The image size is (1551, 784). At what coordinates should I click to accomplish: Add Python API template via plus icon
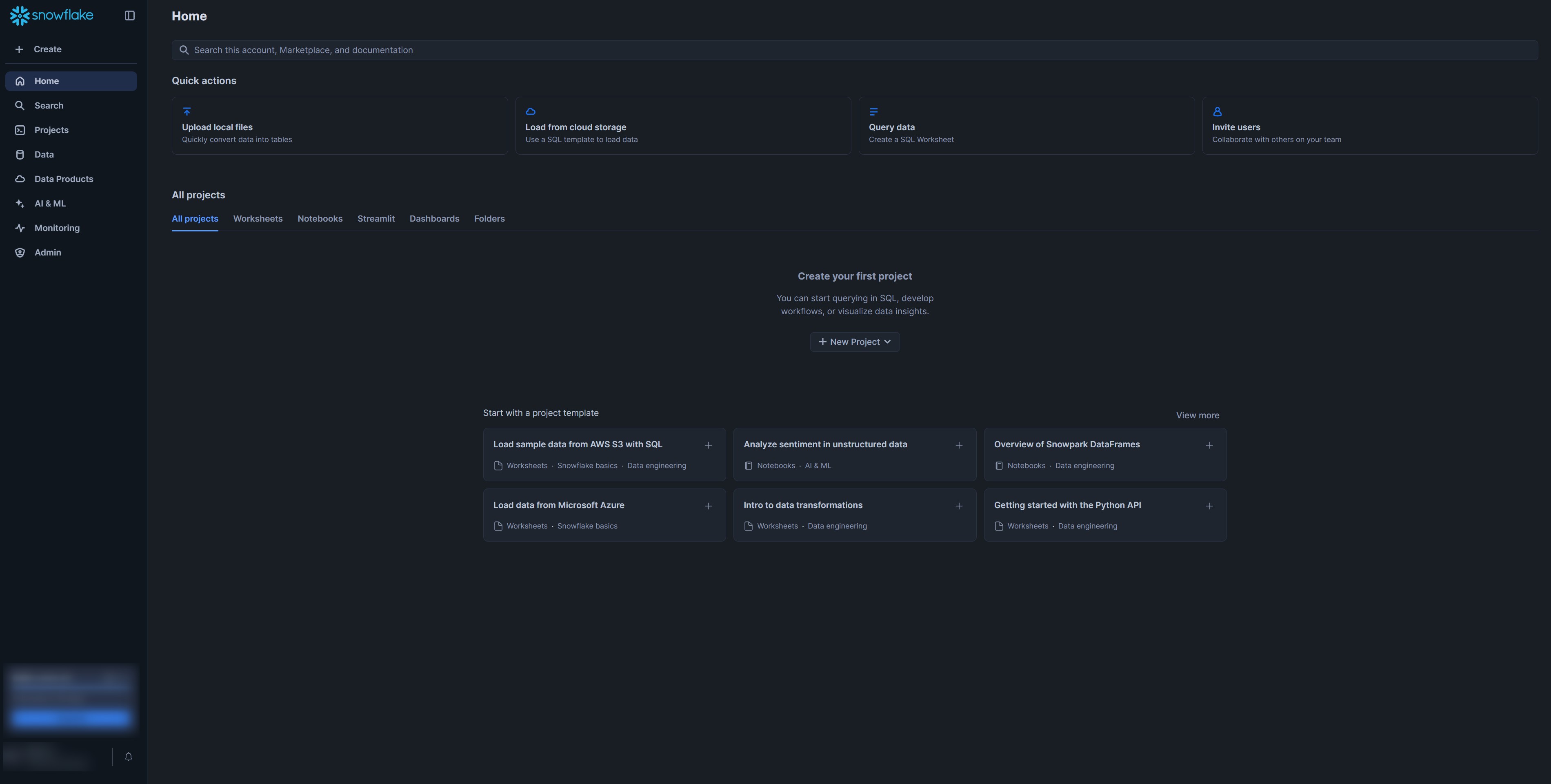point(1209,506)
